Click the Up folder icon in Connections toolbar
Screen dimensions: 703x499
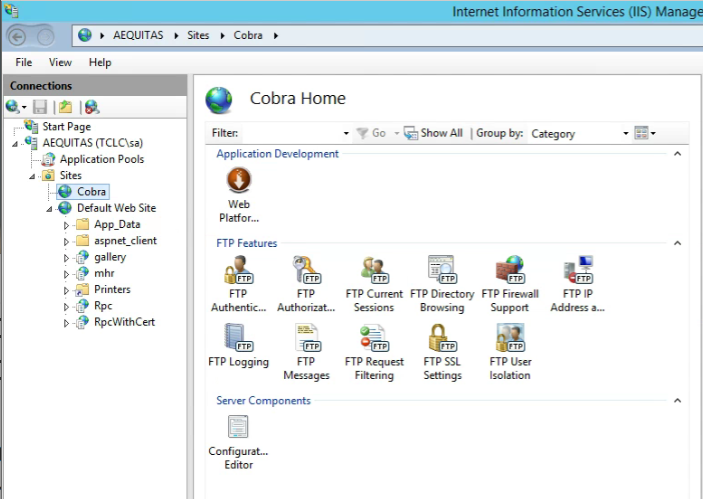(x=65, y=107)
